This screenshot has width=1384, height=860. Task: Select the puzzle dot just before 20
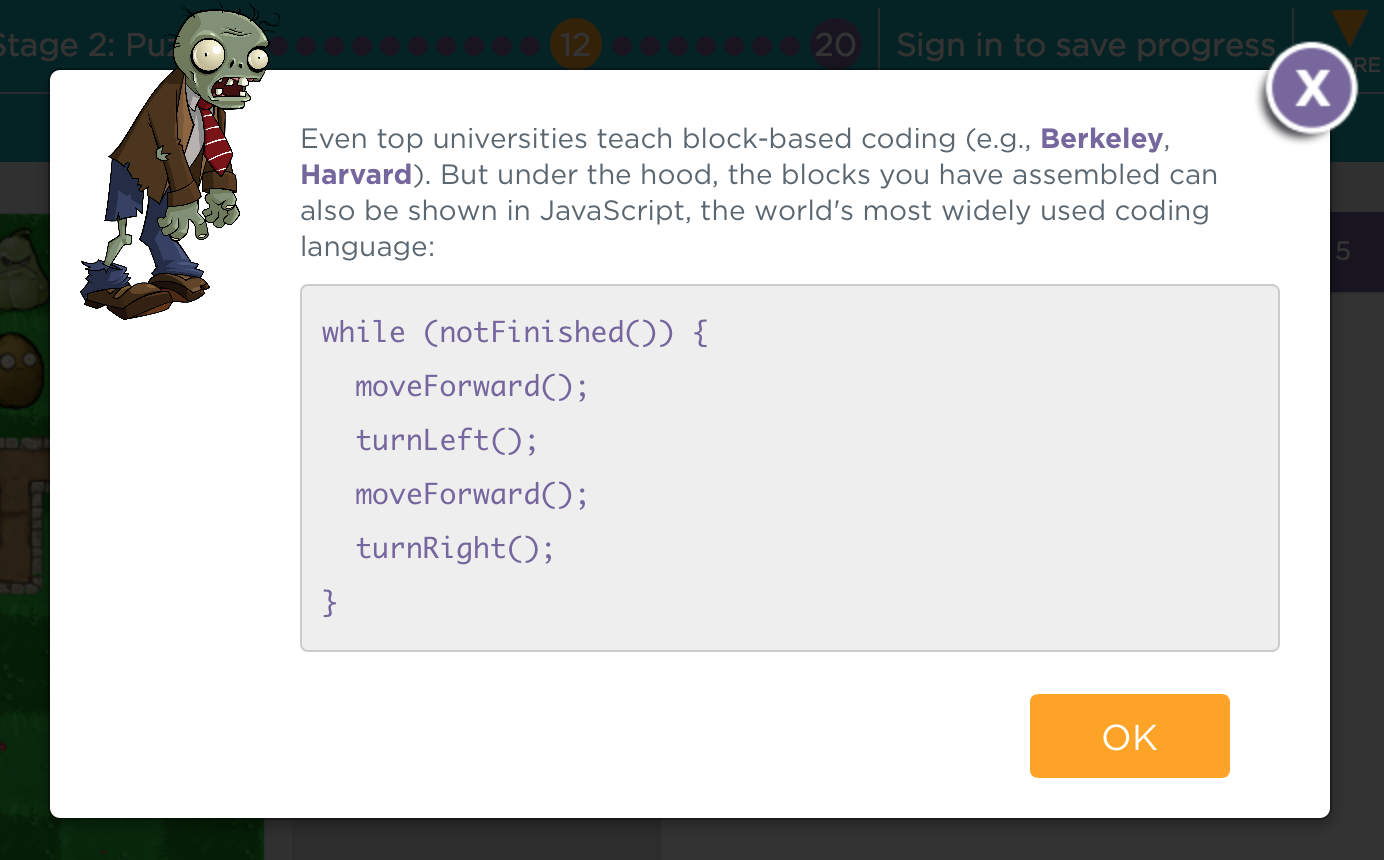[x=790, y=45]
